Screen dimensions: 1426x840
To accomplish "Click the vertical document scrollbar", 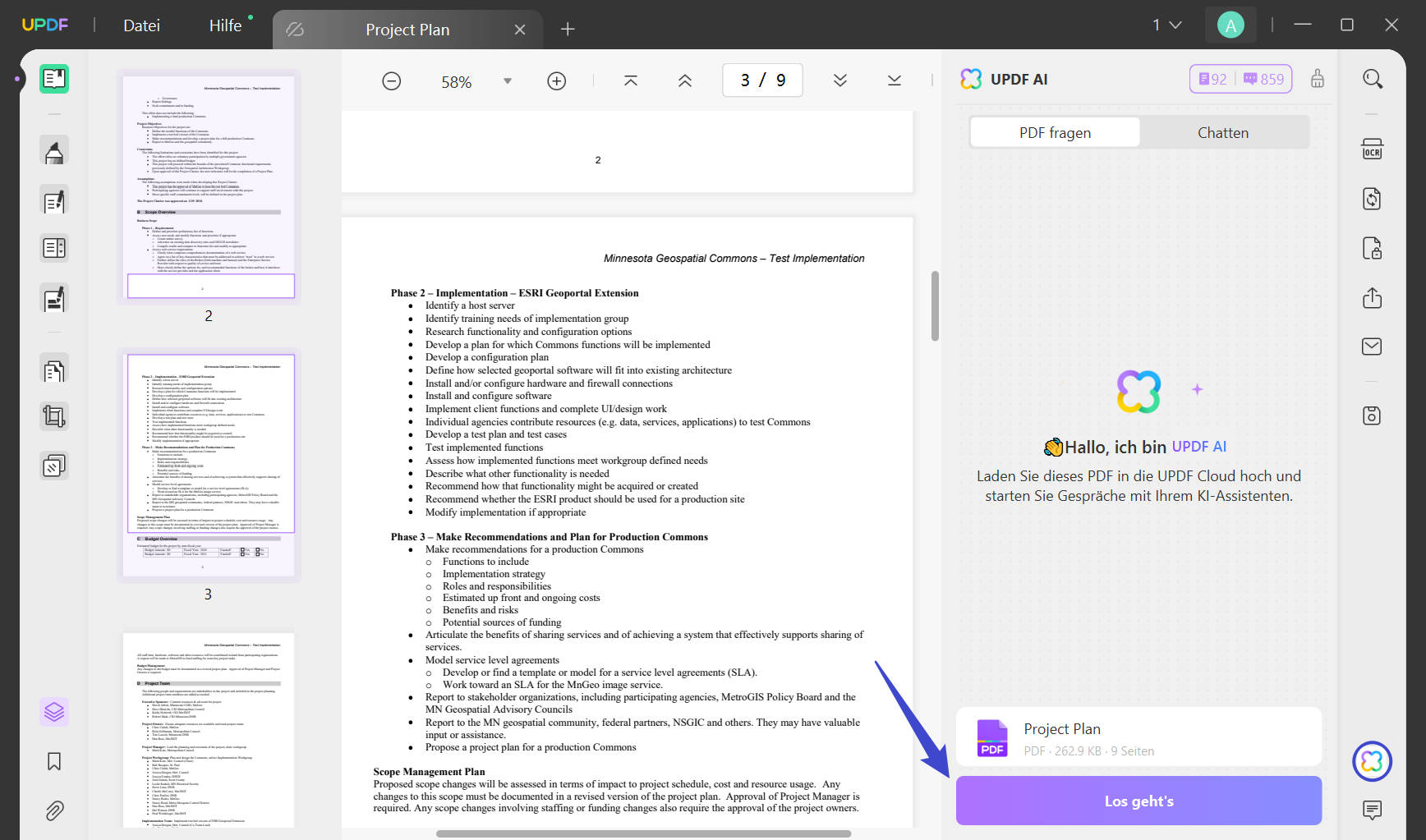I will pos(935,305).
